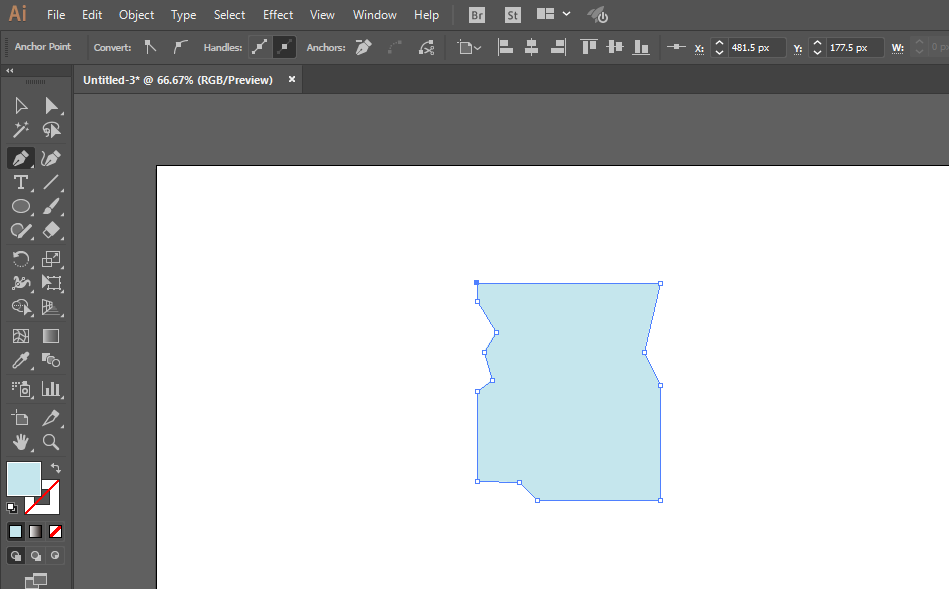Launch Adobe Bridge via Br icon
The height and width of the screenshot is (589, 949).
(477, 15)
